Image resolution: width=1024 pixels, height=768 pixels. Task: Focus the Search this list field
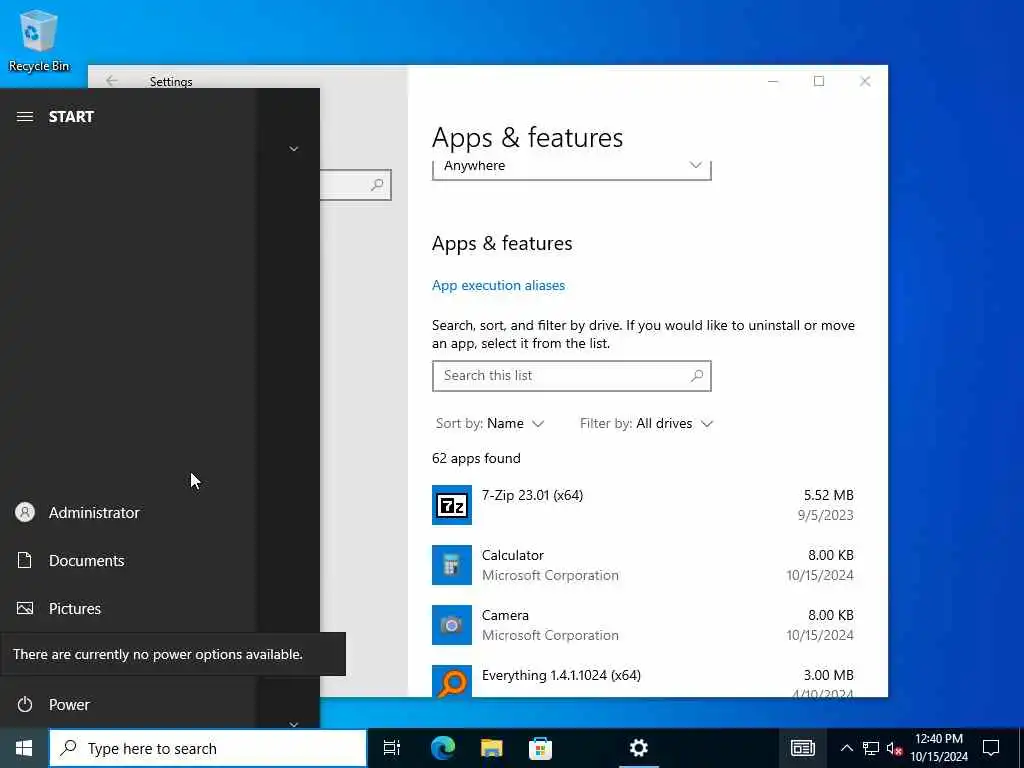click(x=571, y=376)
